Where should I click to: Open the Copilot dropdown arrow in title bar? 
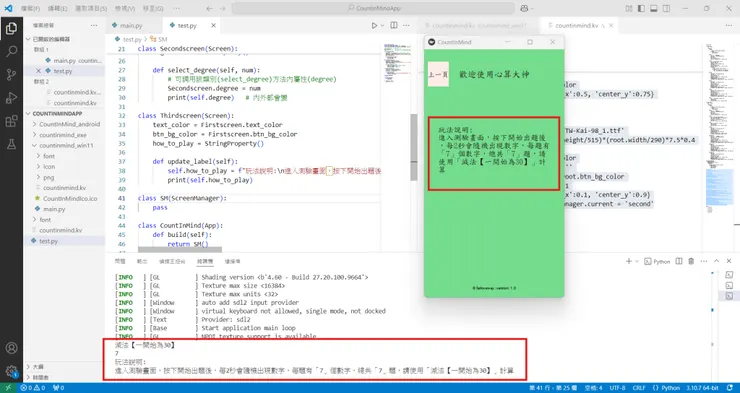532,8
